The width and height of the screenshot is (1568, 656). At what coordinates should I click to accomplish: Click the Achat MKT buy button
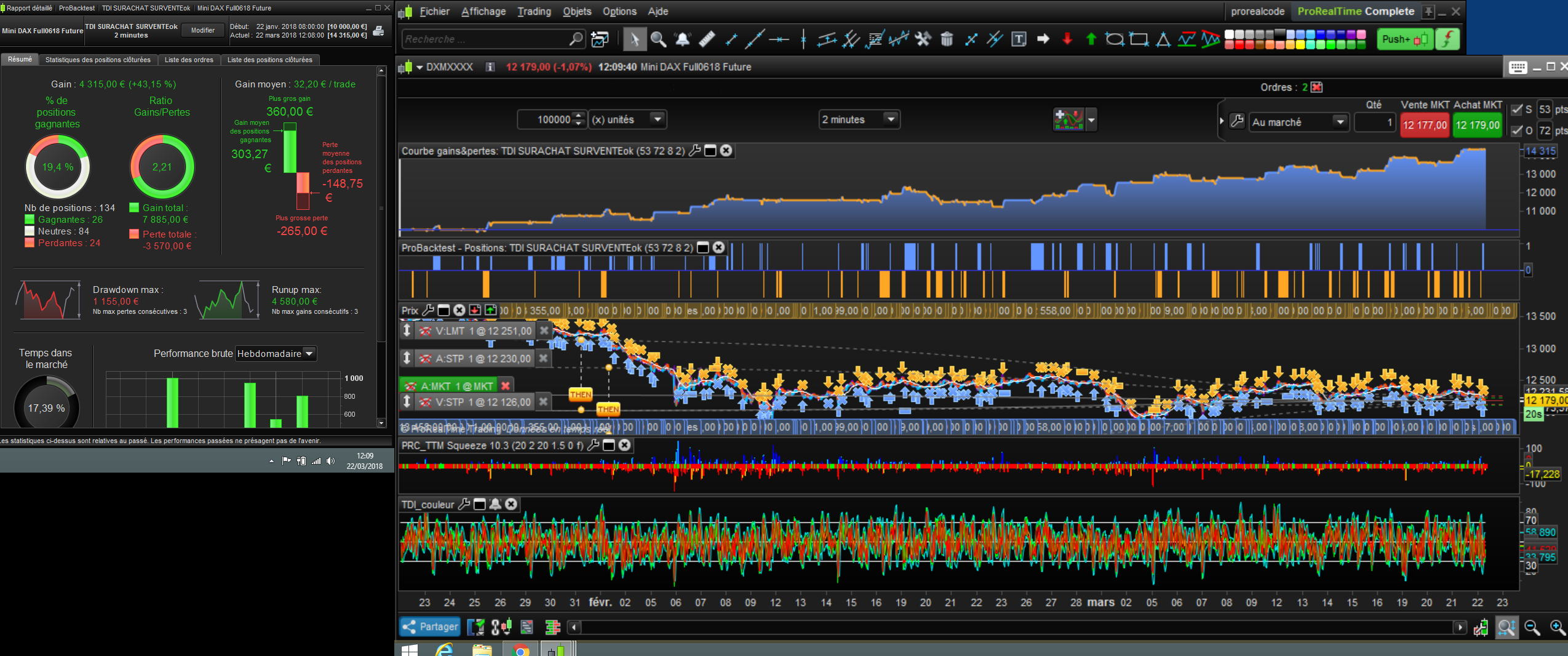coord(1477,125)
